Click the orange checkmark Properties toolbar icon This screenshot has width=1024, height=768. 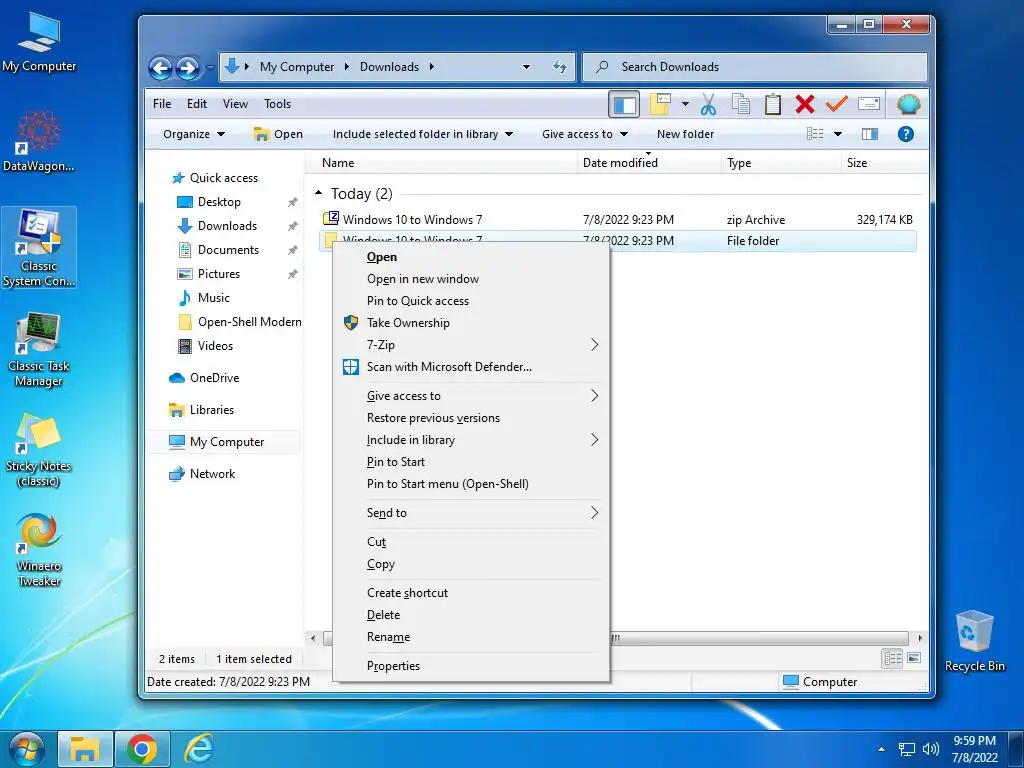tap(836, 103)
